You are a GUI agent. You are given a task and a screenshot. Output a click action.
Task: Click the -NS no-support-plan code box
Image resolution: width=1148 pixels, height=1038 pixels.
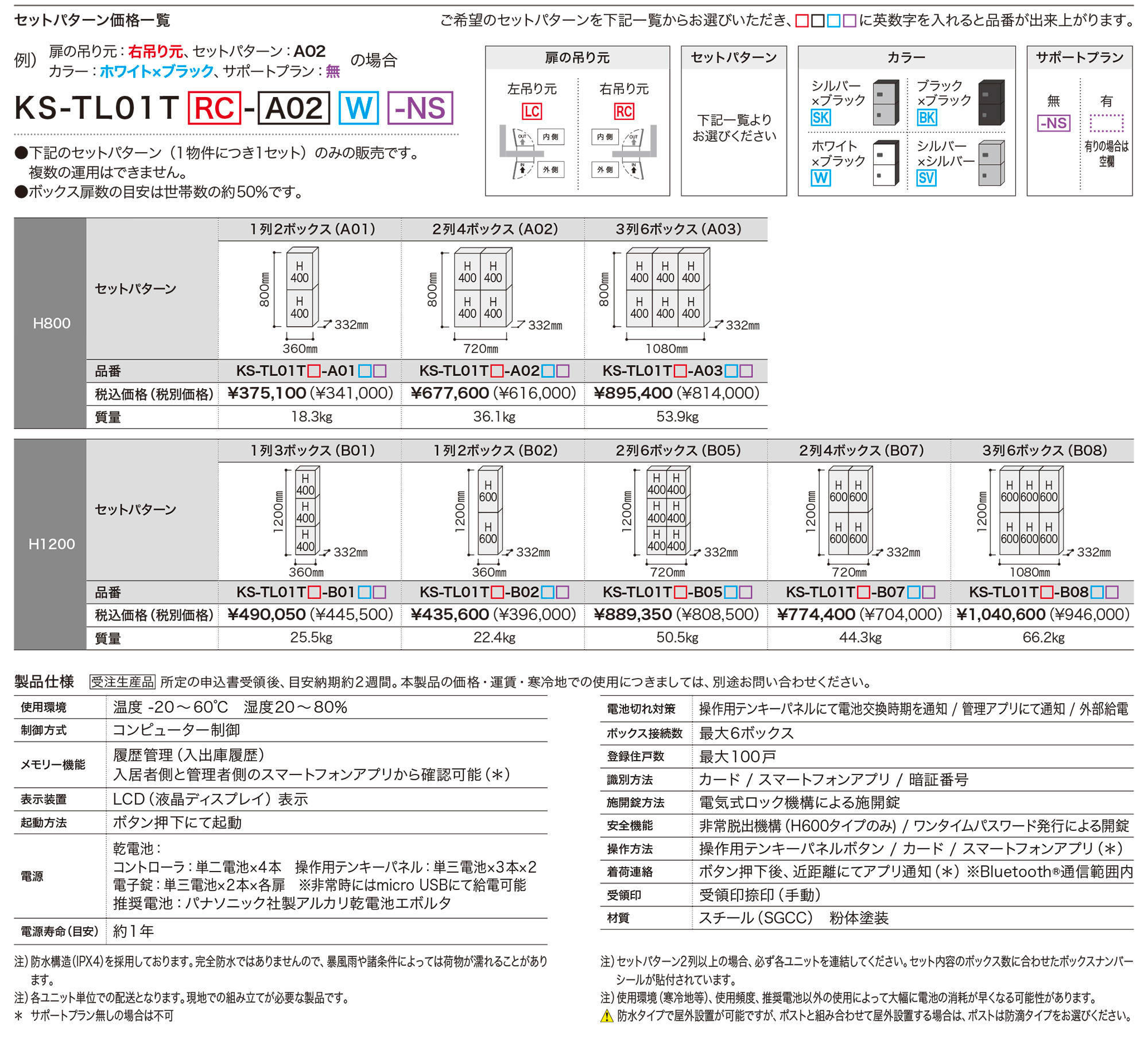pyautogui.click(x=1053, y=123)
